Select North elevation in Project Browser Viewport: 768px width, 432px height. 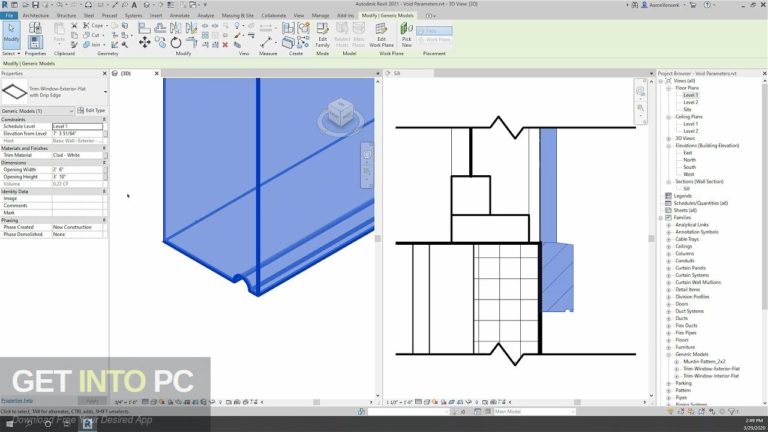(689, 160)
